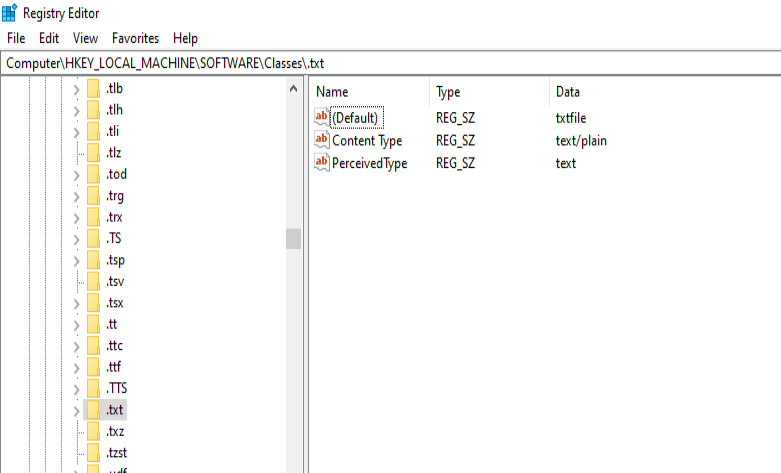Click the .tlb key folder icon
The image size is (781, 473).
coord(93,88)
